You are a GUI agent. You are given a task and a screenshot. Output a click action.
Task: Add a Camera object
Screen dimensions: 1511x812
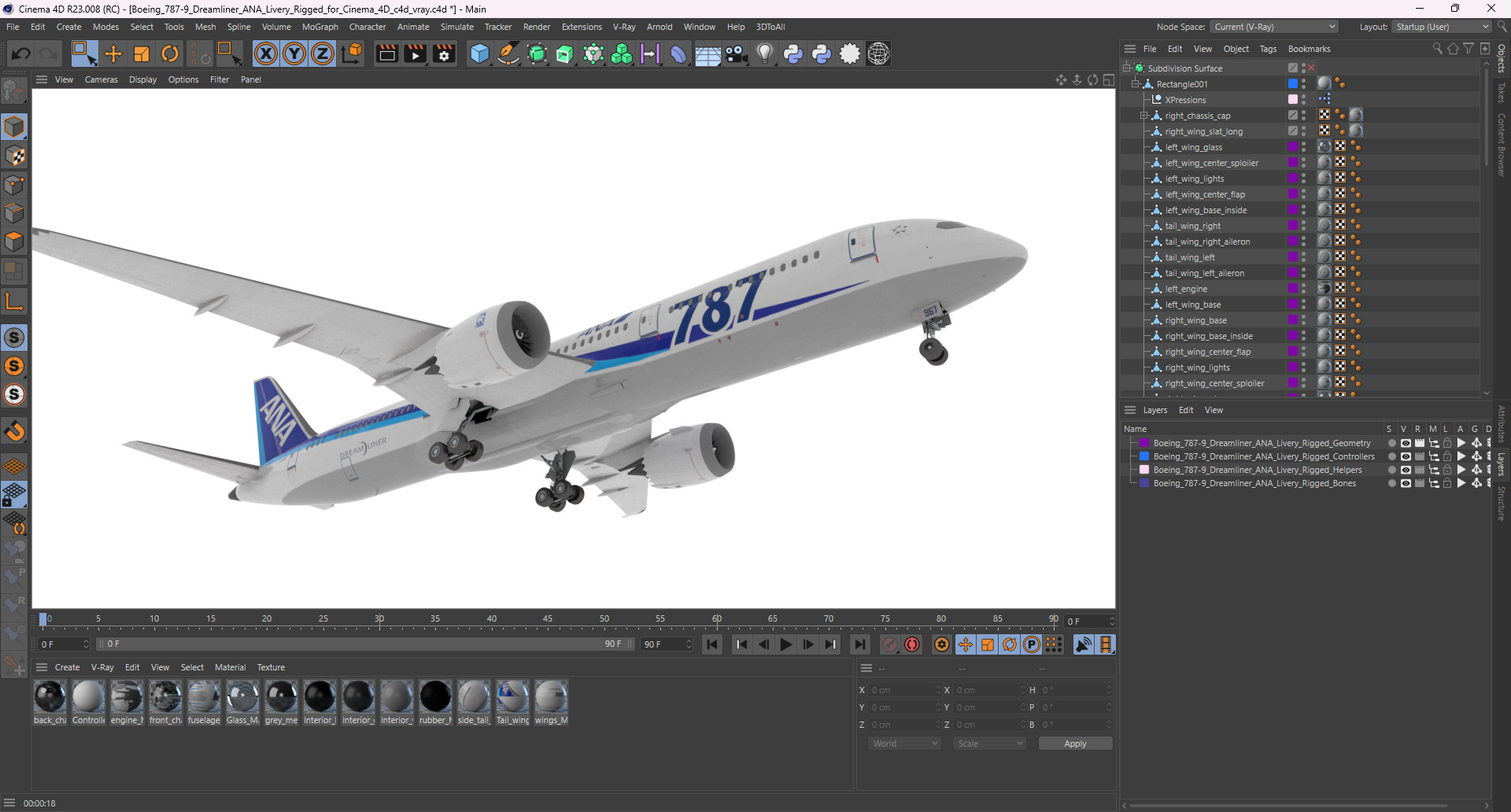(x=737, y=54)
